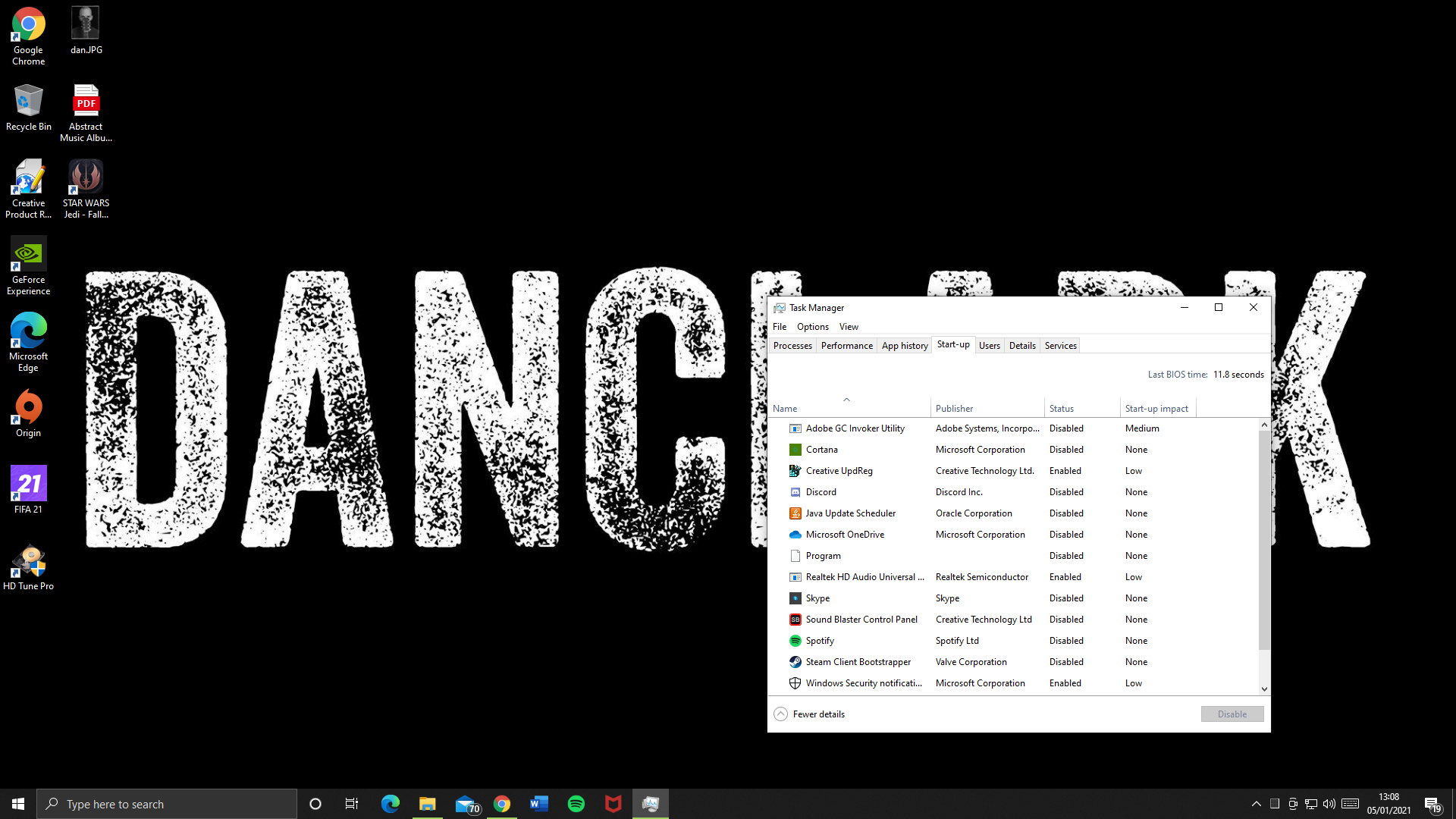Click the Cortana search circle on taskbar

(315, 804)
